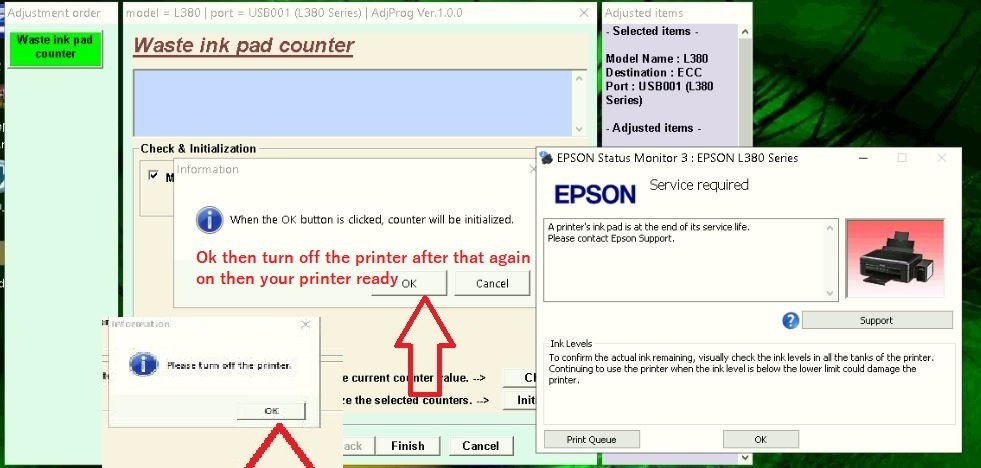This screenshot has height=468, width=981.
Task: Click the scroll up arrow of the blue log box
Action: pos(579,78)
